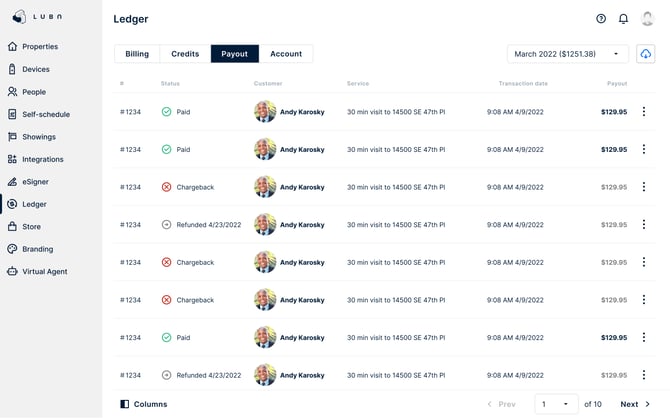Open Branding settings
Image resolution: width=670 pixels, height=418 pixels.
[30, 249]
